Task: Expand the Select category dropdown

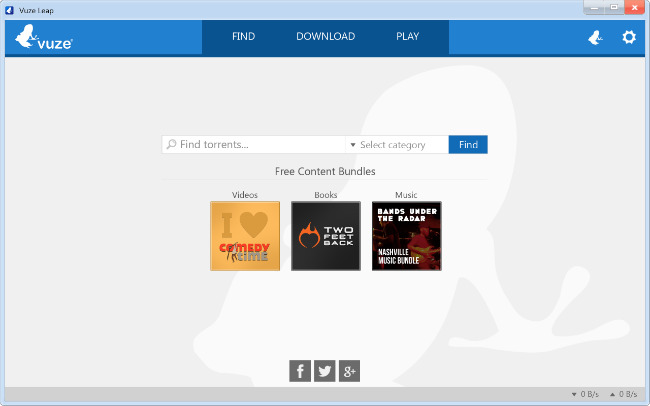Action: [396, 145]
